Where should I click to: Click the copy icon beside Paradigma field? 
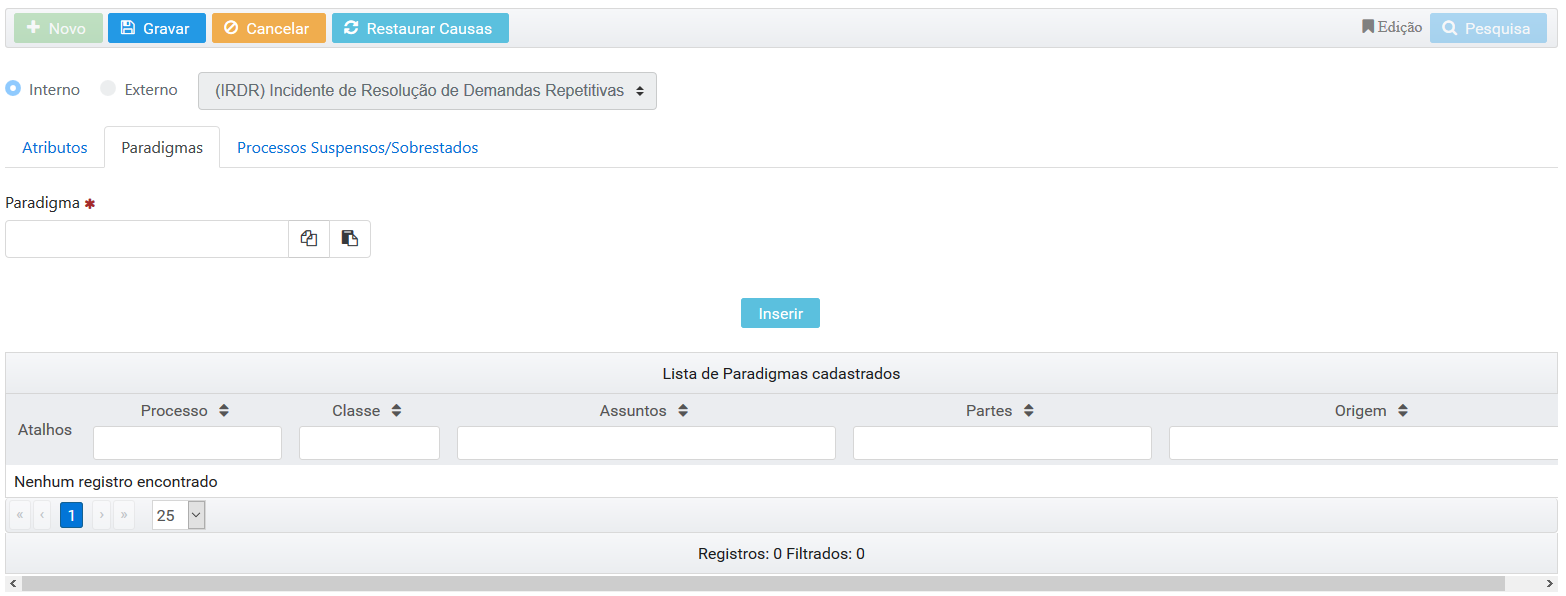[x=309, y=239]
